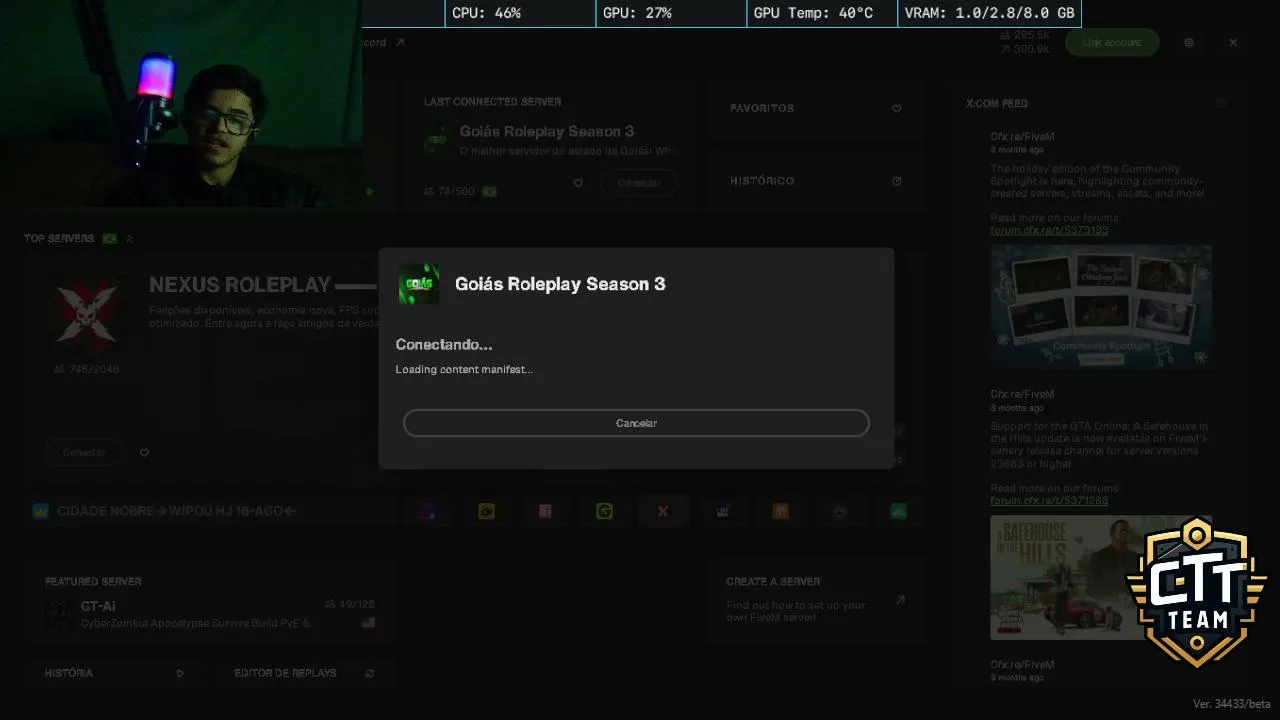Click the Goiás Roleplay icon in last connected server

coord(436,139)
